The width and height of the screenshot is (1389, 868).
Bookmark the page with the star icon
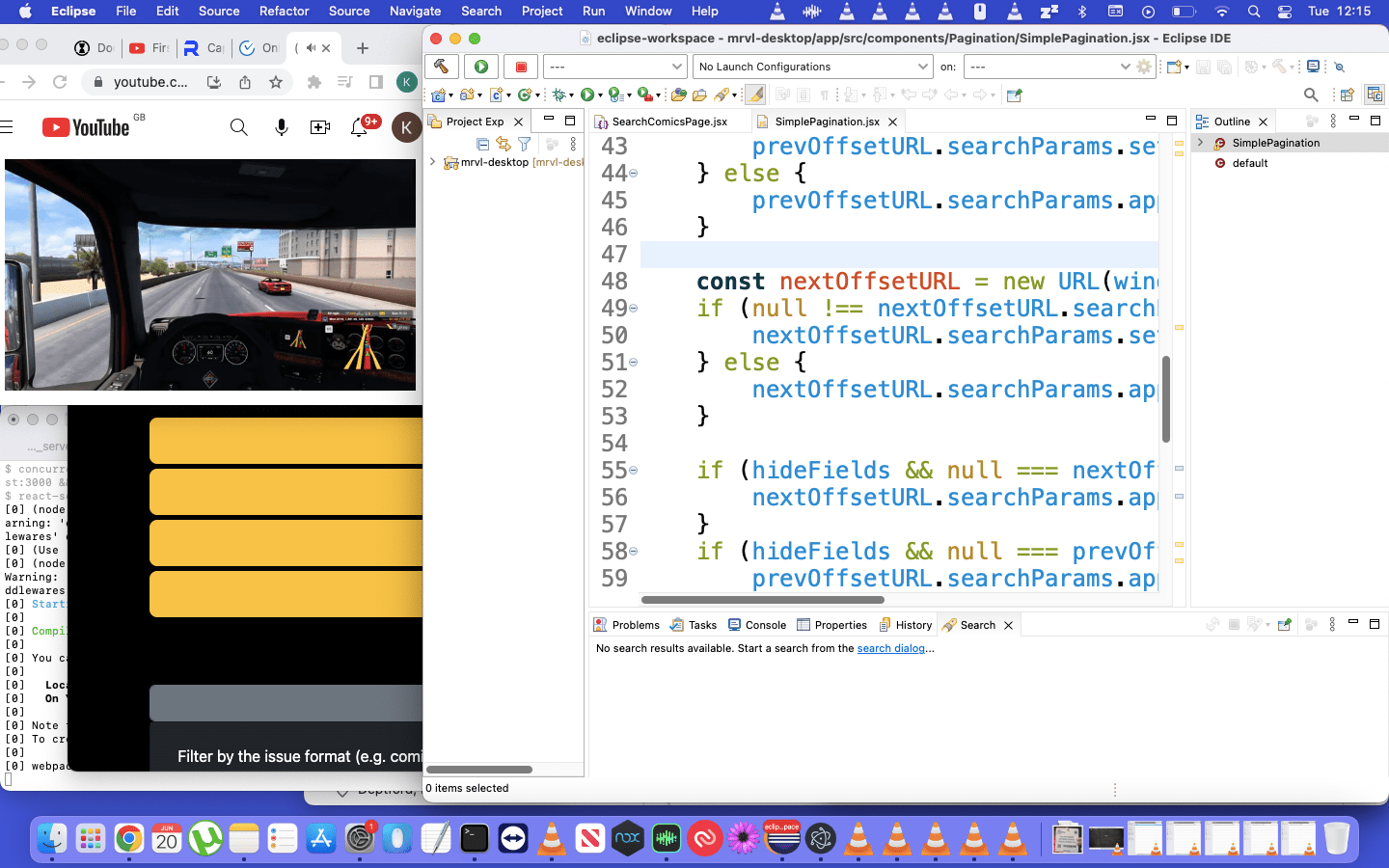click(x=276, y=82)
